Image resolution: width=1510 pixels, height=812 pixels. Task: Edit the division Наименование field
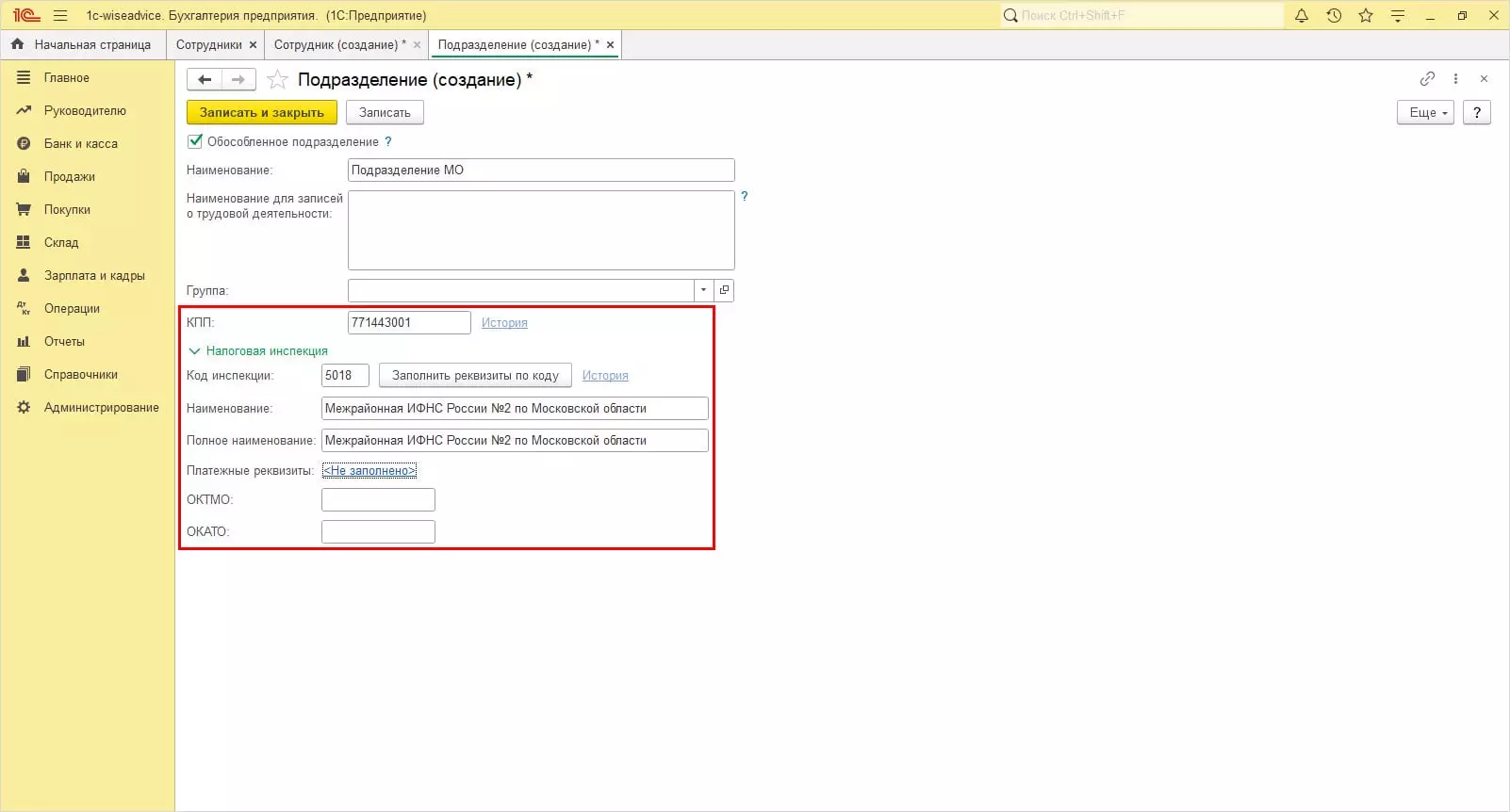click(x=541, y=170)
